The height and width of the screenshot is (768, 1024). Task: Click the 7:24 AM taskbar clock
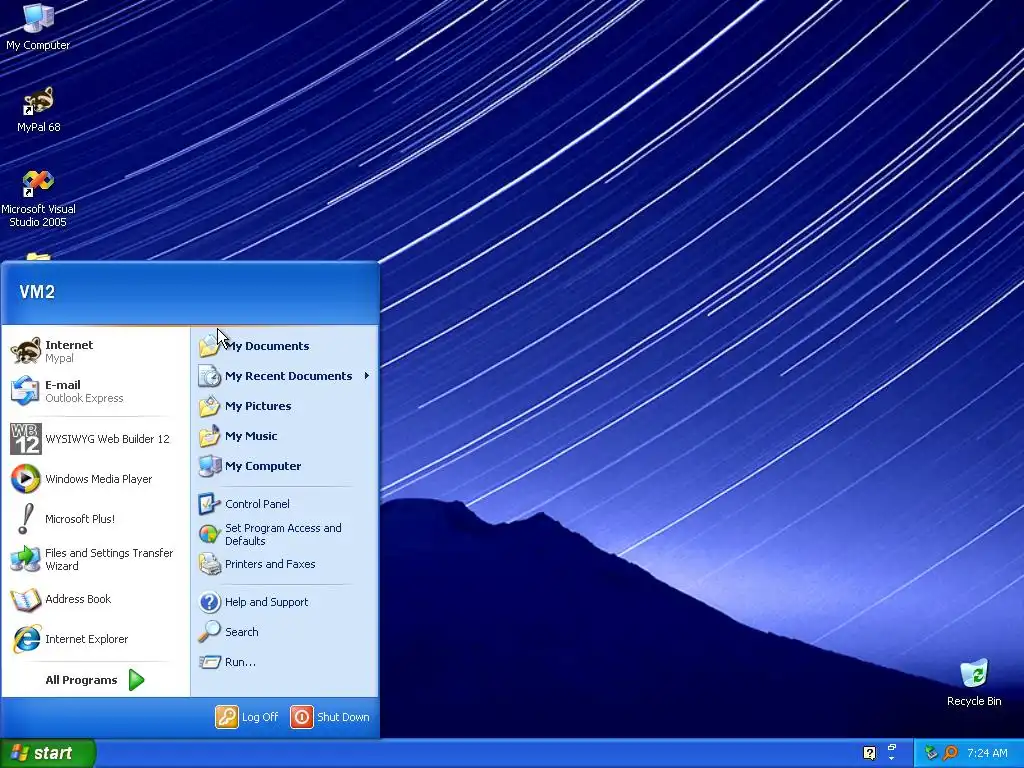click(x=987, y=753)
